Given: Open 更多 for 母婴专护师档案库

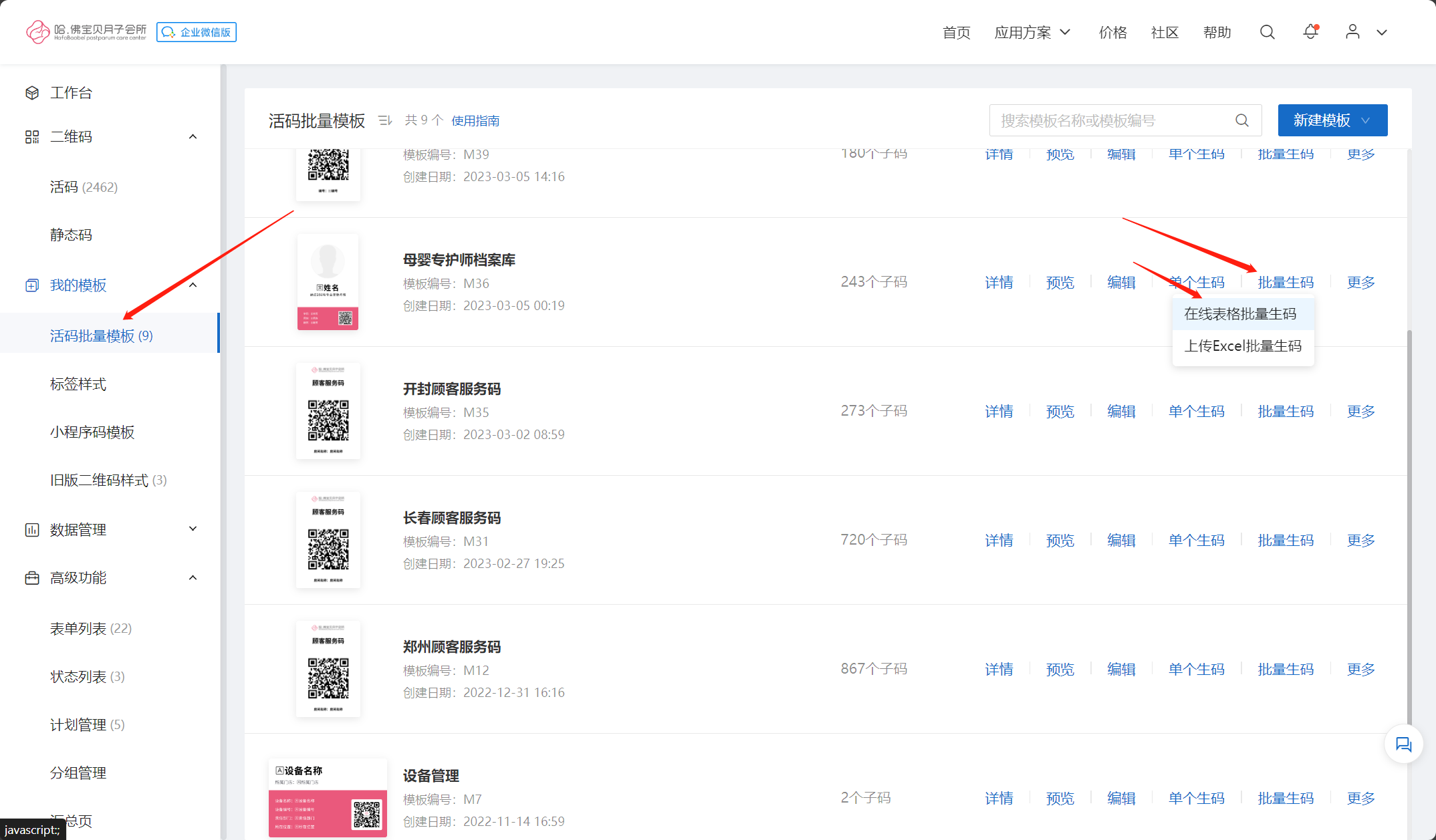Looking at the screenshot, I should pos(1360,283).
